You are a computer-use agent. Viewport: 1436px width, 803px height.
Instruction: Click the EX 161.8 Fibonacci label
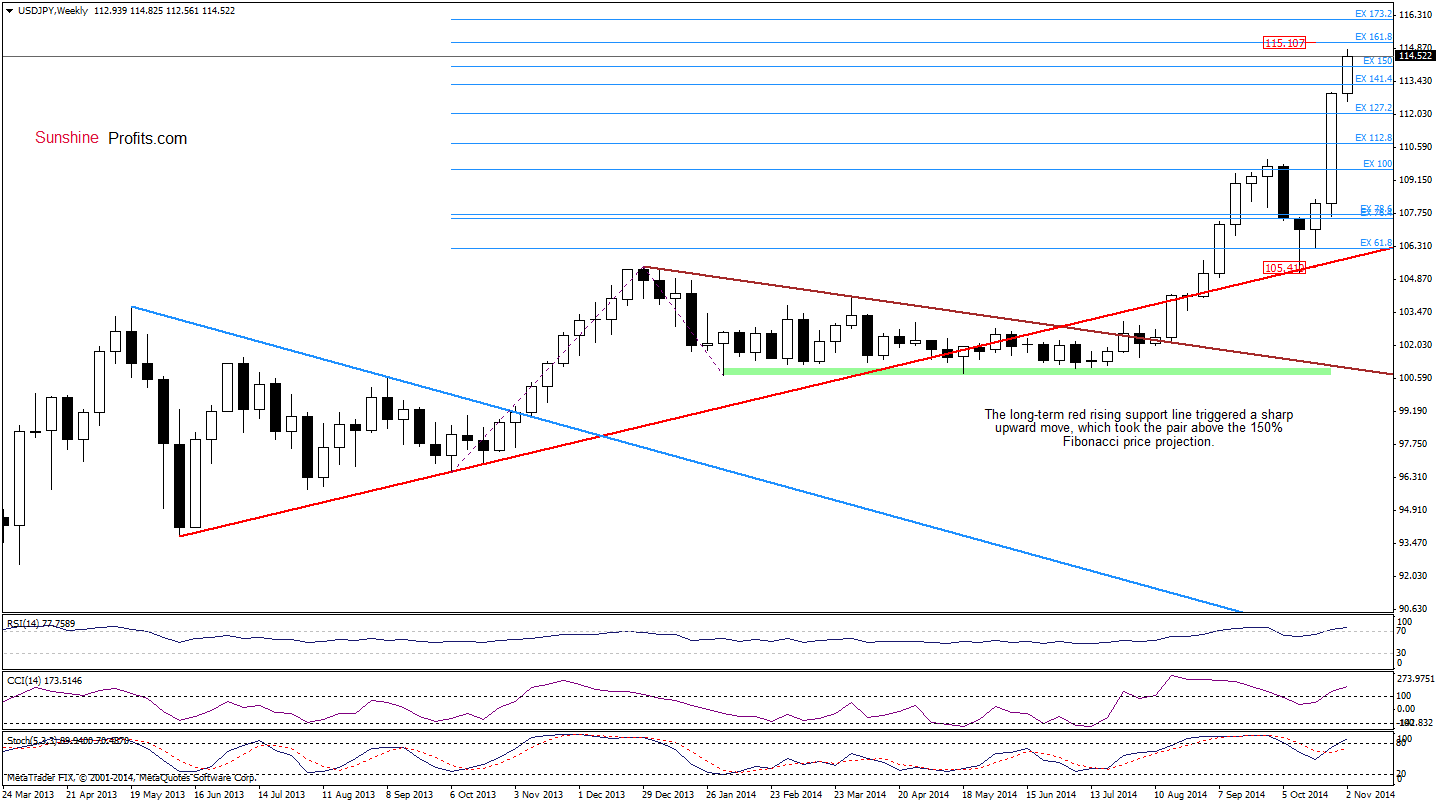pos(1373,37)
